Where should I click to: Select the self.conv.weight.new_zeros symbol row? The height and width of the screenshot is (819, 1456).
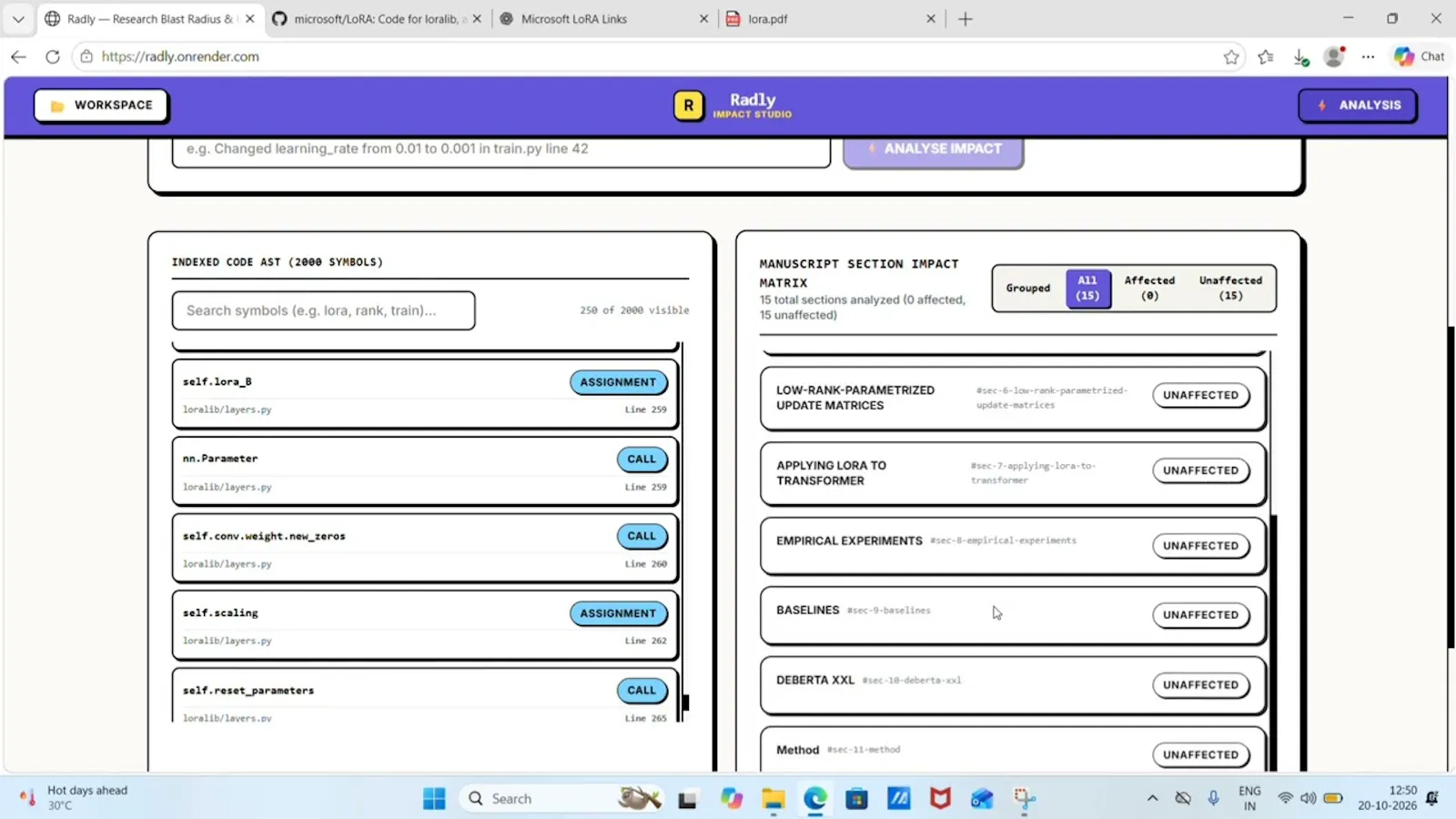click(425, 548)
